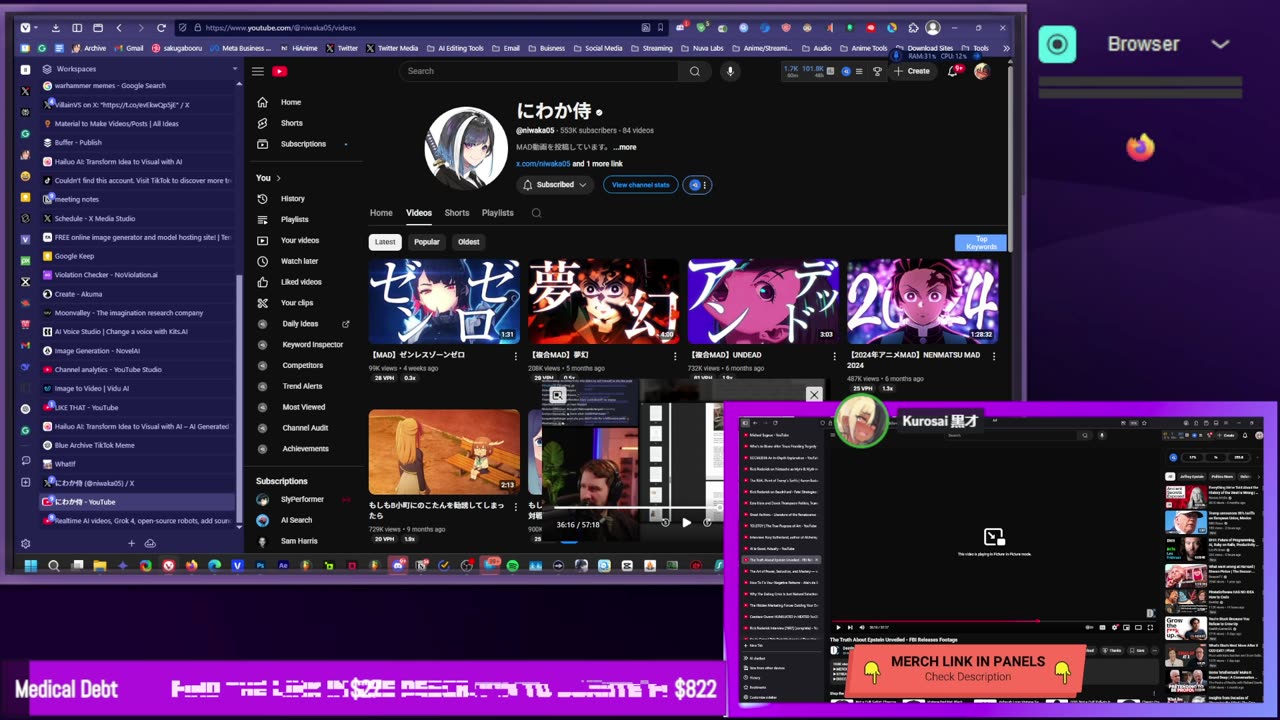Open Subscriptions in the YouTube sidebar
This screenshot has width=1280, height=720.
coord(303,144)
